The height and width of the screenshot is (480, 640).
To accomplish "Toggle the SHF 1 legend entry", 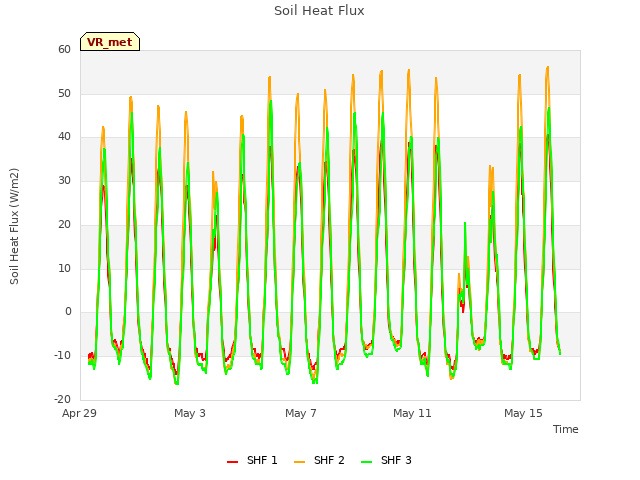I will 252,460.
